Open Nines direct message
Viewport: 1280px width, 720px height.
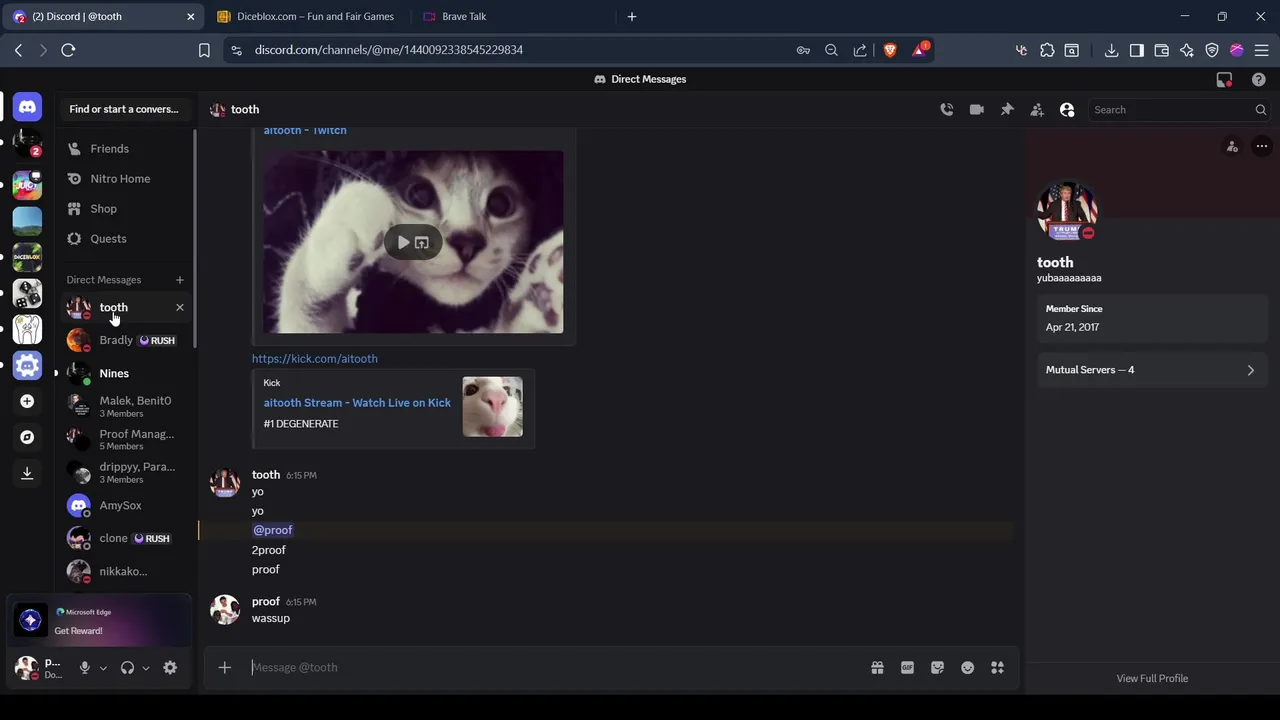pyautogui.click(x=126, y=373)
